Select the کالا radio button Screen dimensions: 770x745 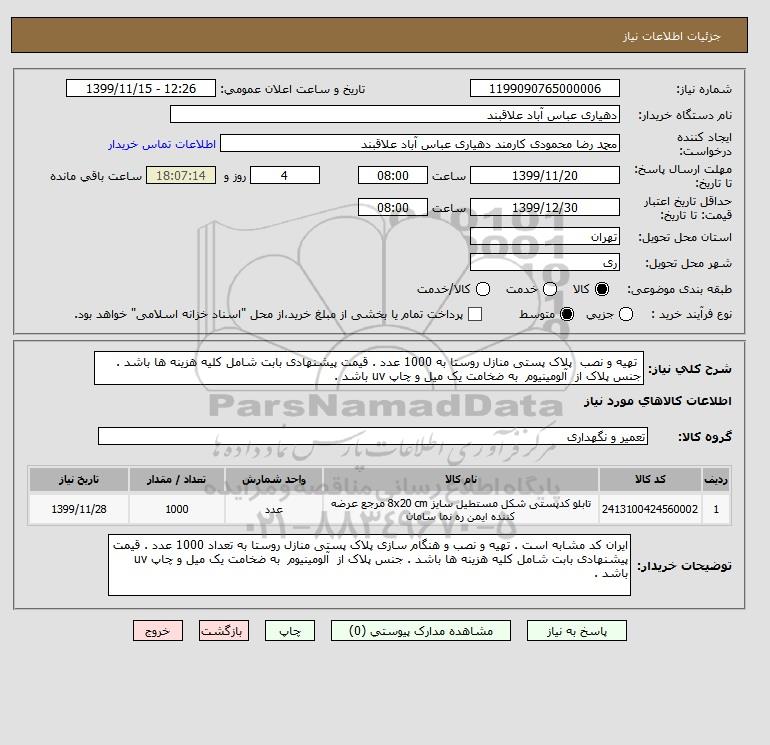click(x=602, y=290)
